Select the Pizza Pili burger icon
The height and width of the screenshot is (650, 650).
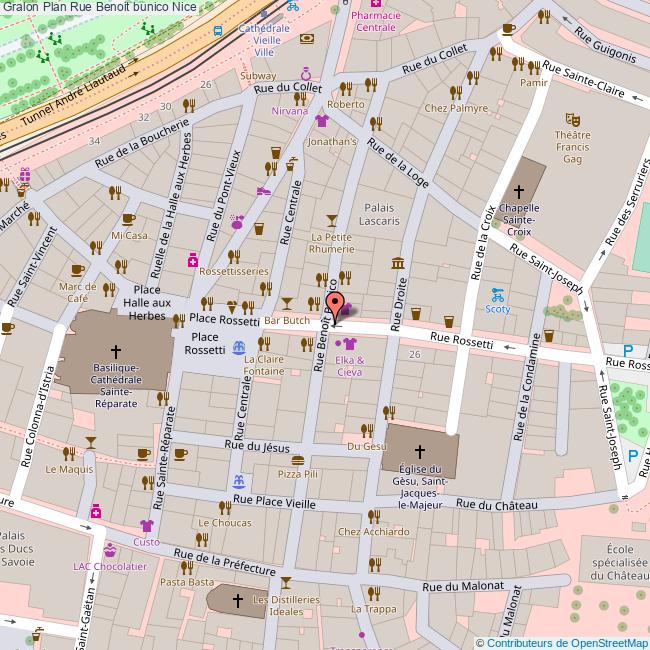297,459
